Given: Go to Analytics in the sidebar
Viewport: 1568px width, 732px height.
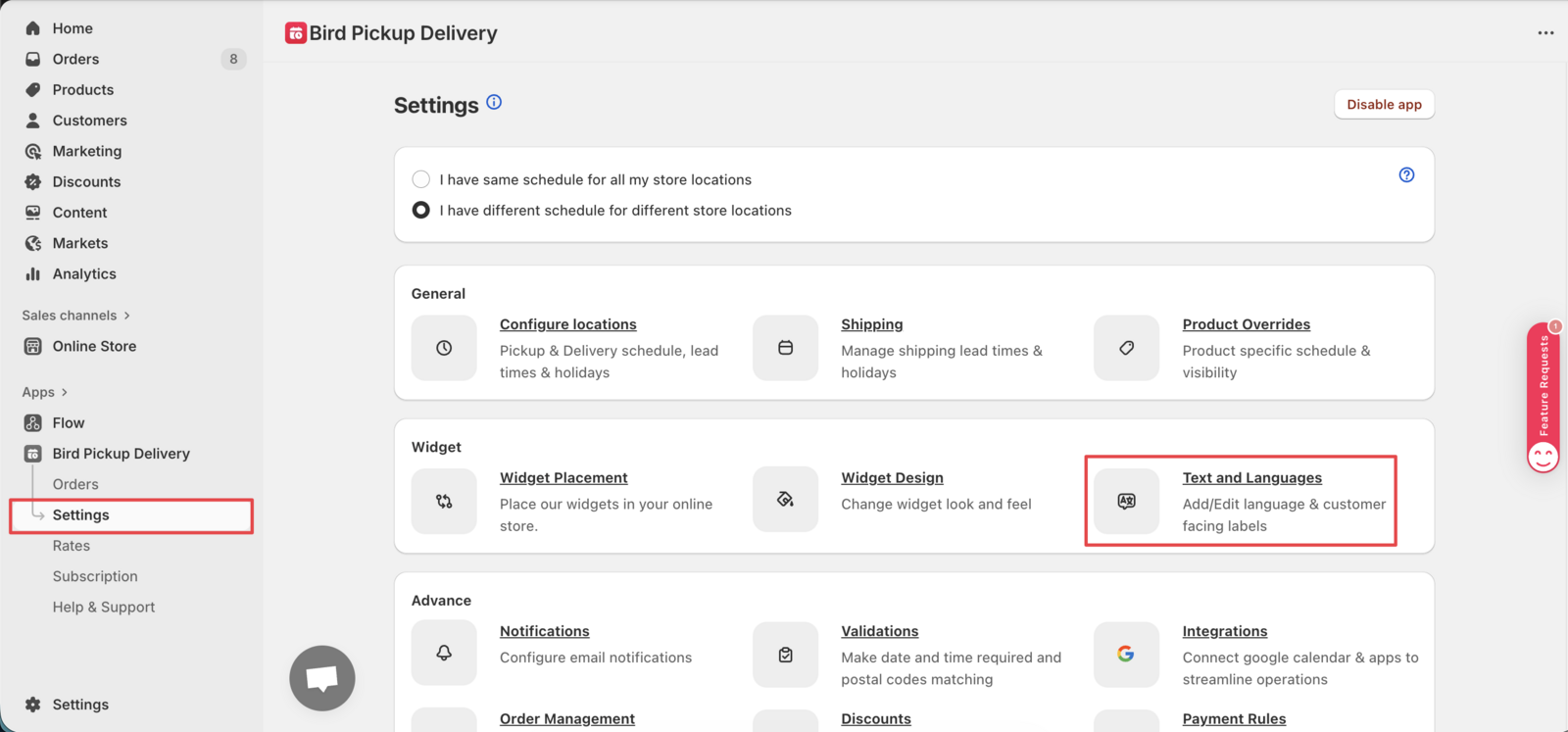Looking at the screenshot, I should tap(84, 273).
